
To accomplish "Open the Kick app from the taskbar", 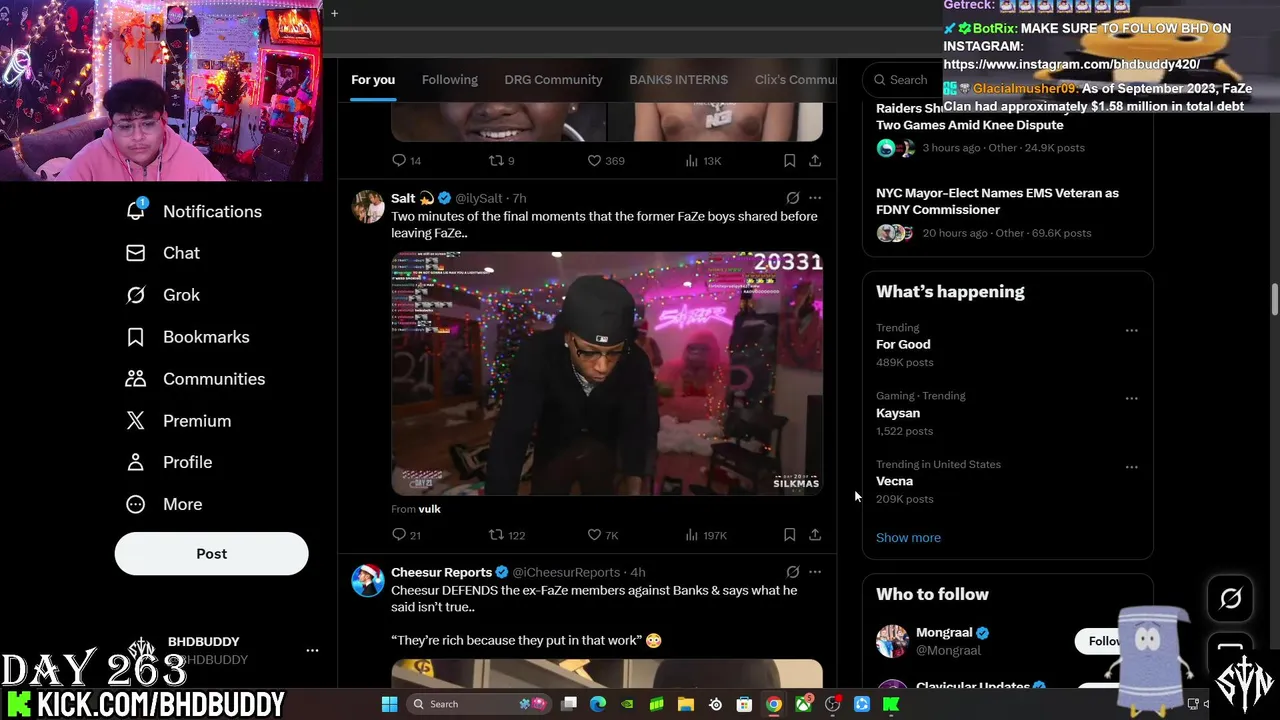I will point(891,704).
